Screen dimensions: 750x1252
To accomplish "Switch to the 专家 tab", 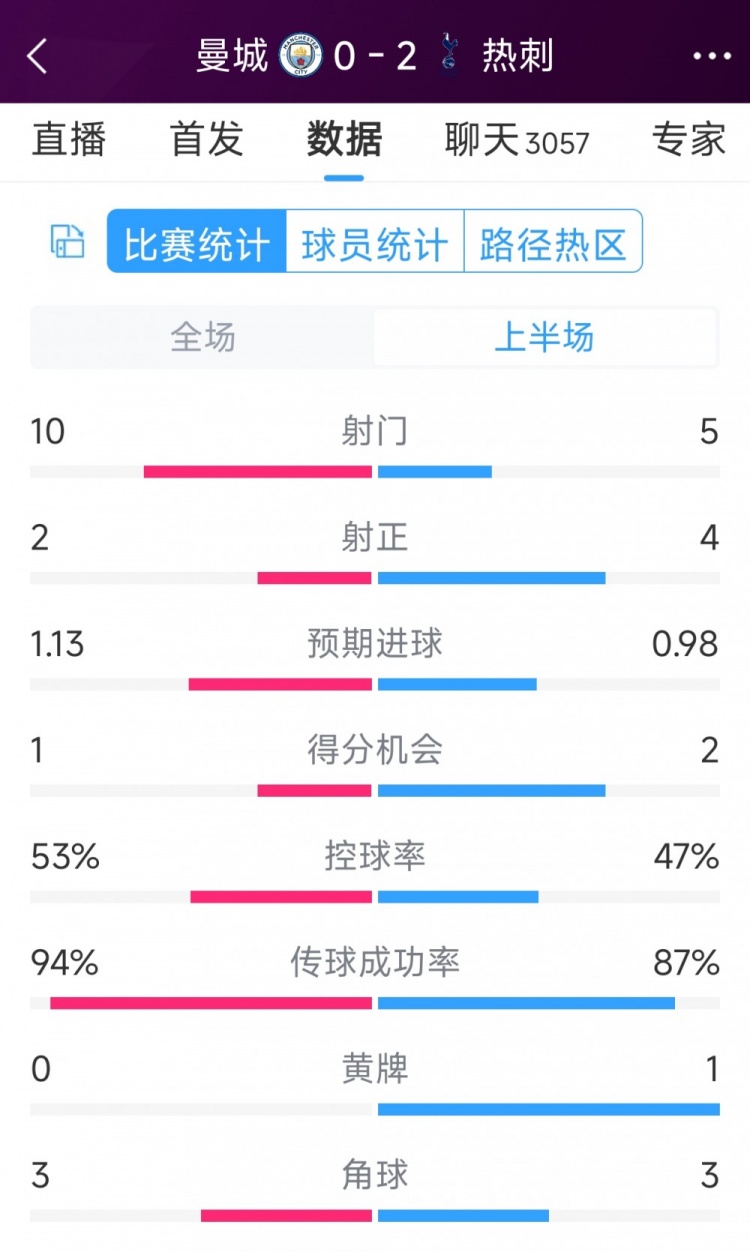I will [686, 142].
